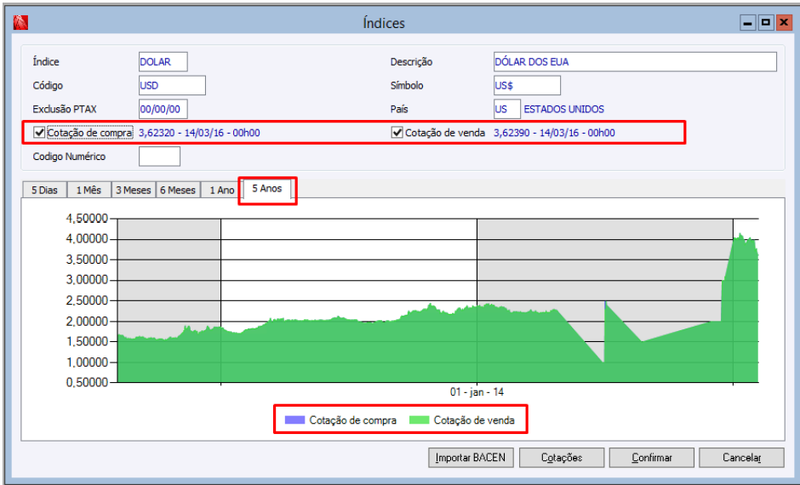This screenshot has height=485, width=800.
Task: Click the empty Codigo Numérico field
Action: click(x=159, y=157)
